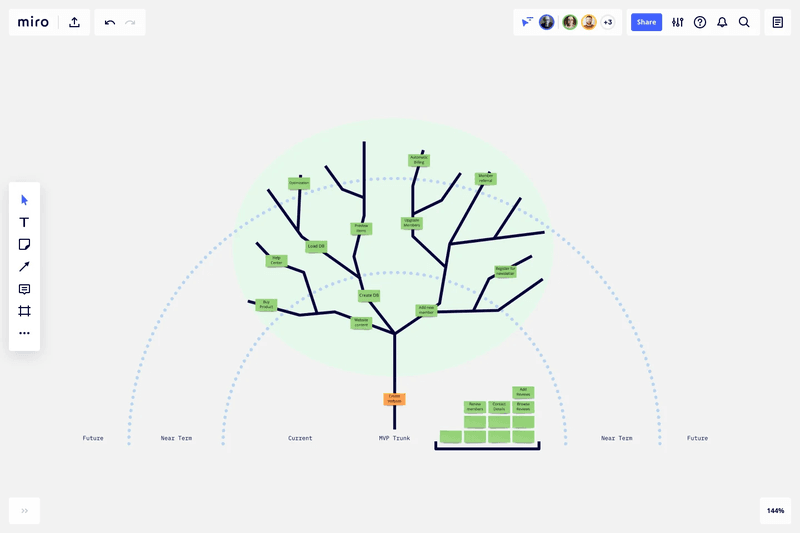The image size is (800, 533).
Task: Select the Upgrade Members sticky note
Action: 412,223
